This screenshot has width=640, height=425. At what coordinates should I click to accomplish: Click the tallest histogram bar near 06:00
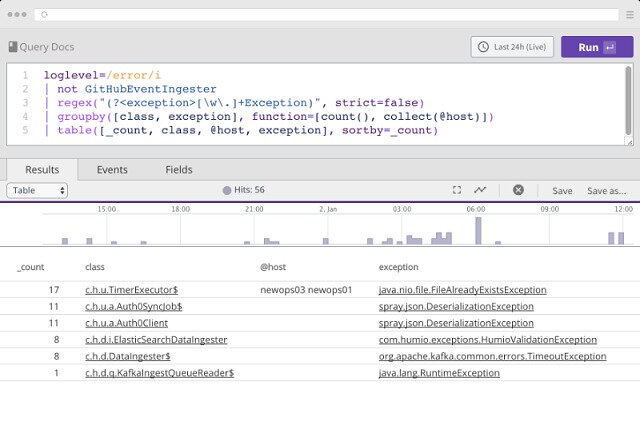pos(478,230)
